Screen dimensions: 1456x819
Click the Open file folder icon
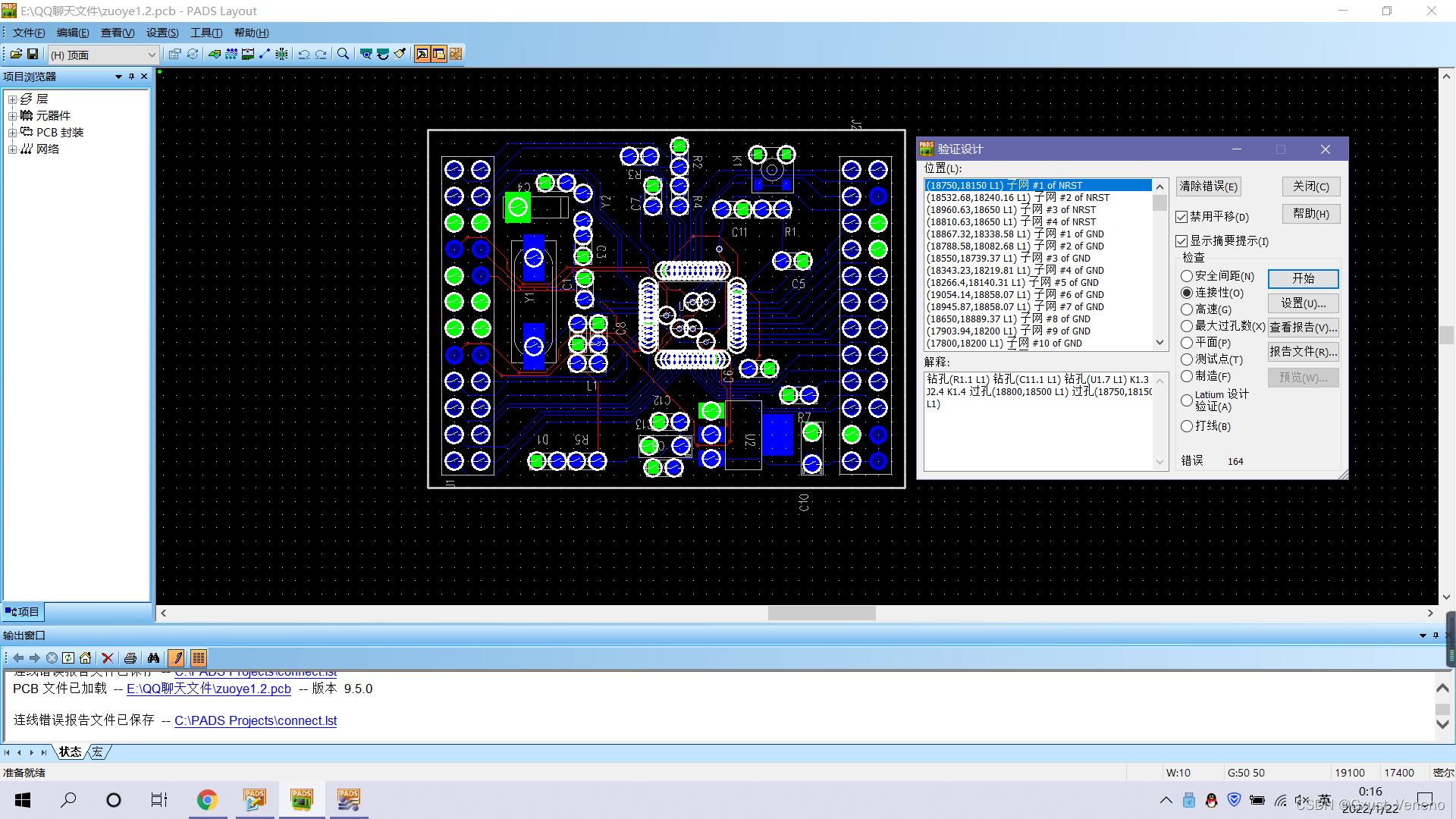coord(16,54)
